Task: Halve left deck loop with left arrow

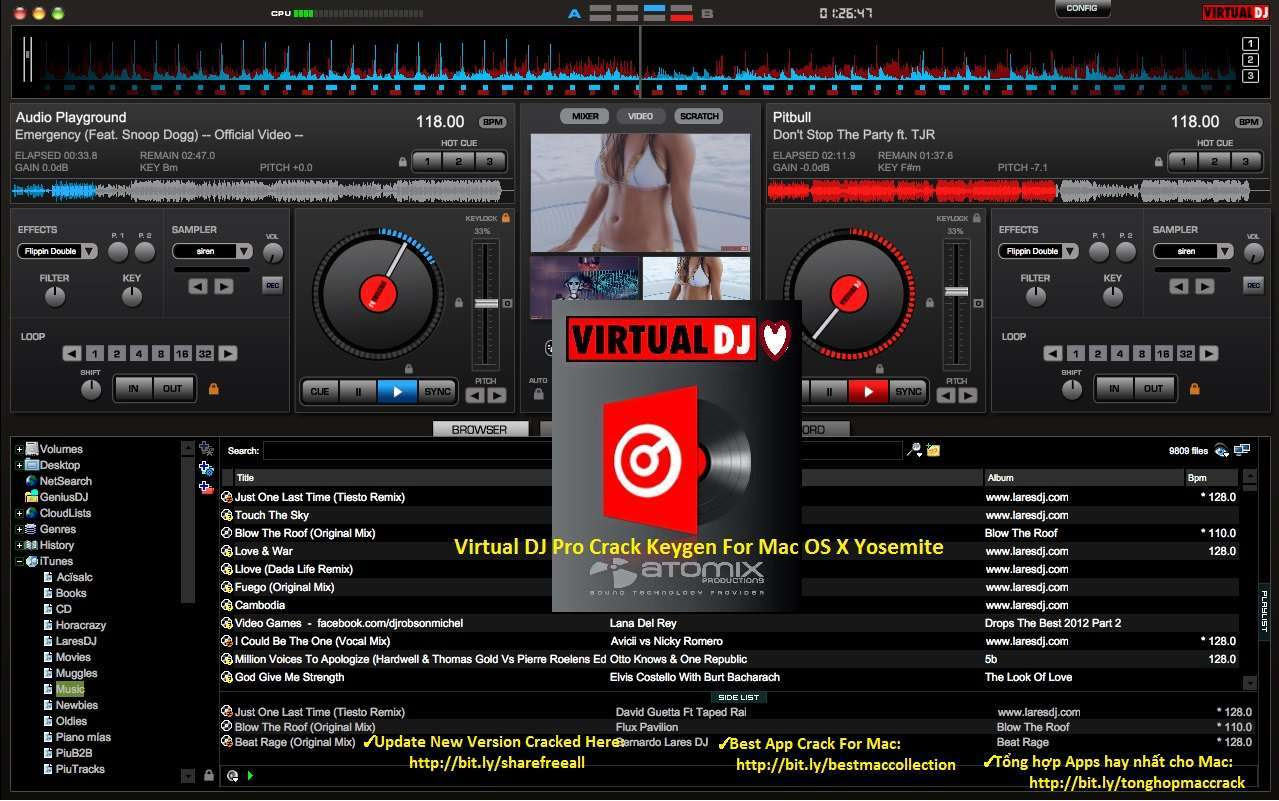Action: [72, 353]
